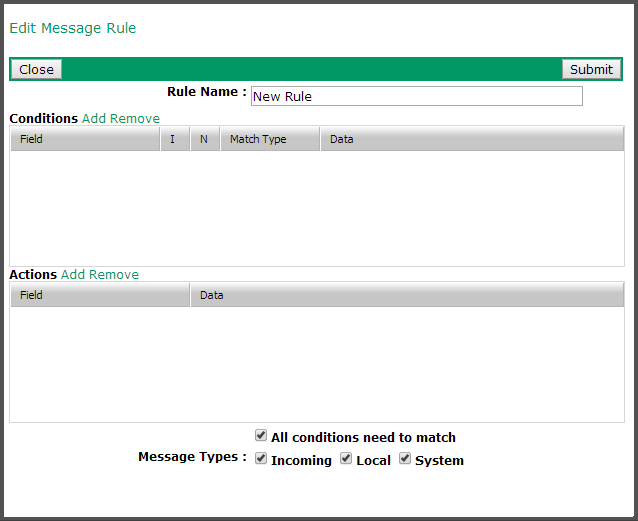Toggle All conditions need to match
This screenshot has width=638, height=521.
[261, 436]
